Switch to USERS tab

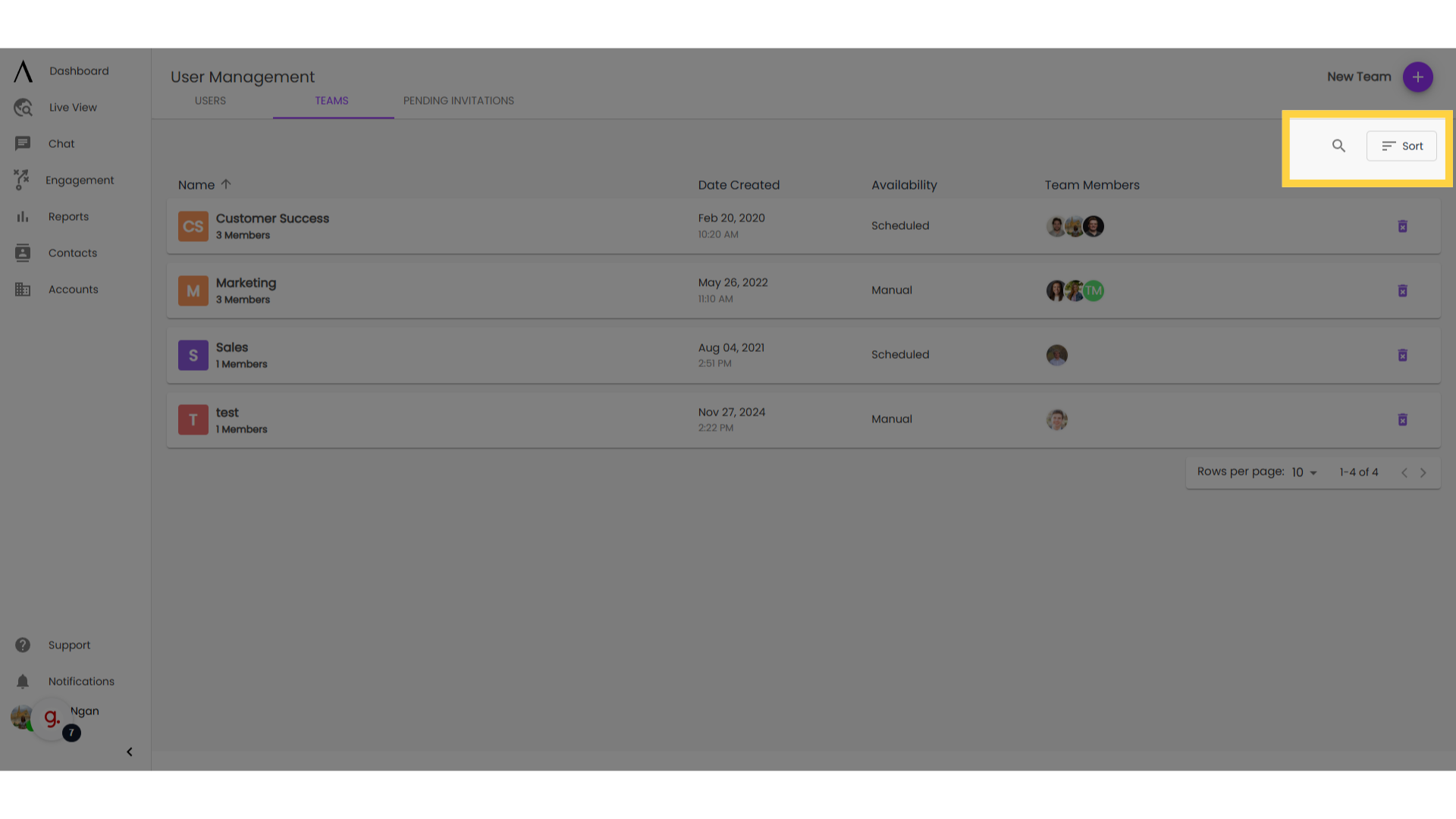tap(210, 100)
